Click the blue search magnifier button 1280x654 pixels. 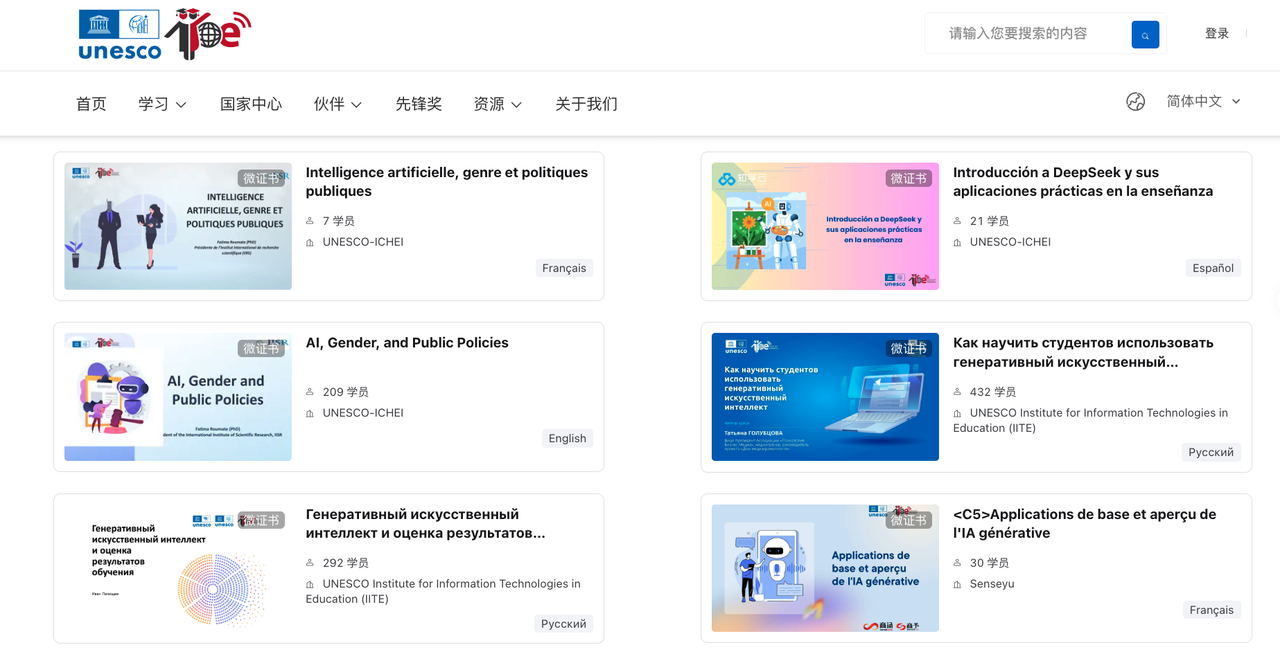[1145, 34]
